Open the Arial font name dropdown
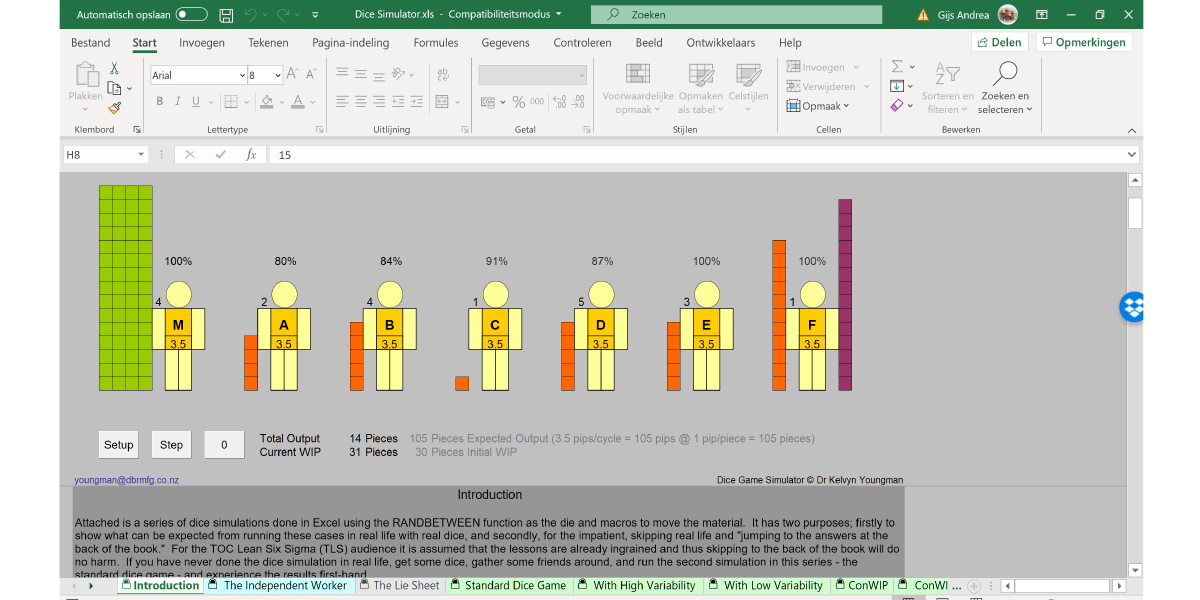The height and width of the screenshot is (600, 1200). tap(242, 76)
